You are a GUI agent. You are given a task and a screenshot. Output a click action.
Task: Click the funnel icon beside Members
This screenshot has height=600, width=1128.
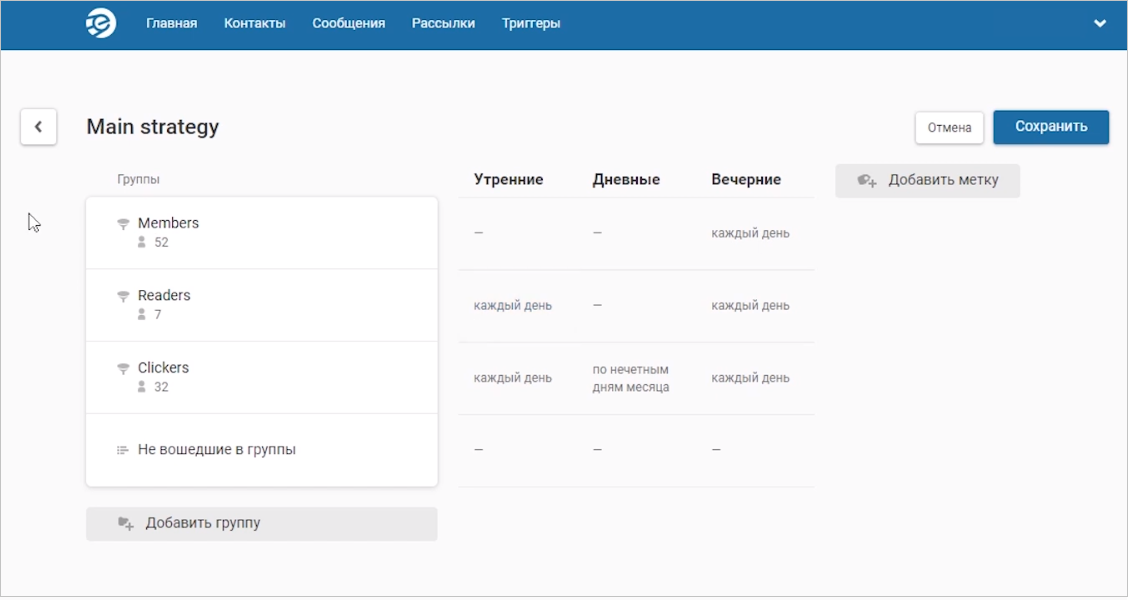[123, 224]
